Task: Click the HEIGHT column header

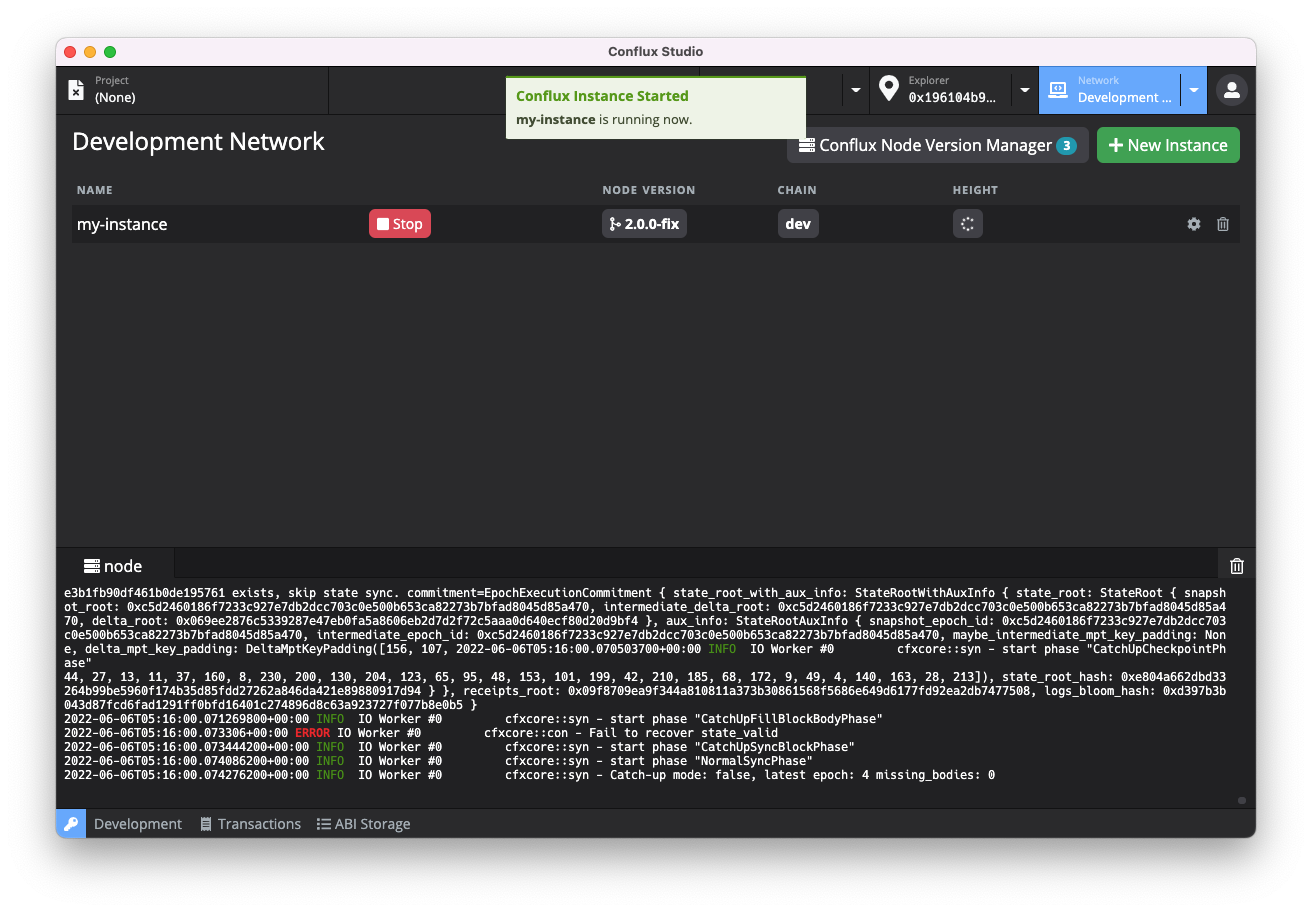Action: pyautogui.click(x=975, y=190)
